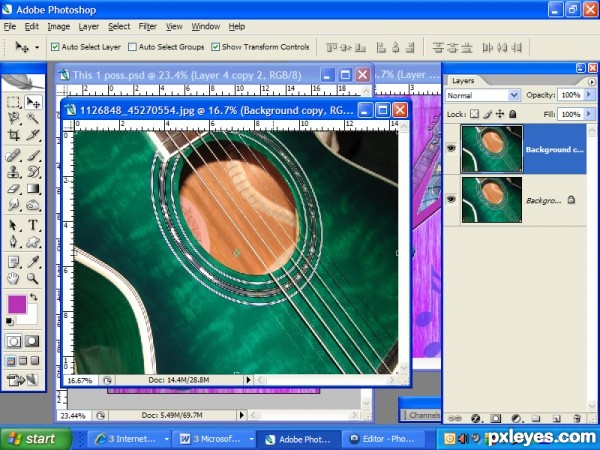Select the Rectangular Marquee tool
Image resolution: width=600 pixels, height=450 pixels.
13,102
